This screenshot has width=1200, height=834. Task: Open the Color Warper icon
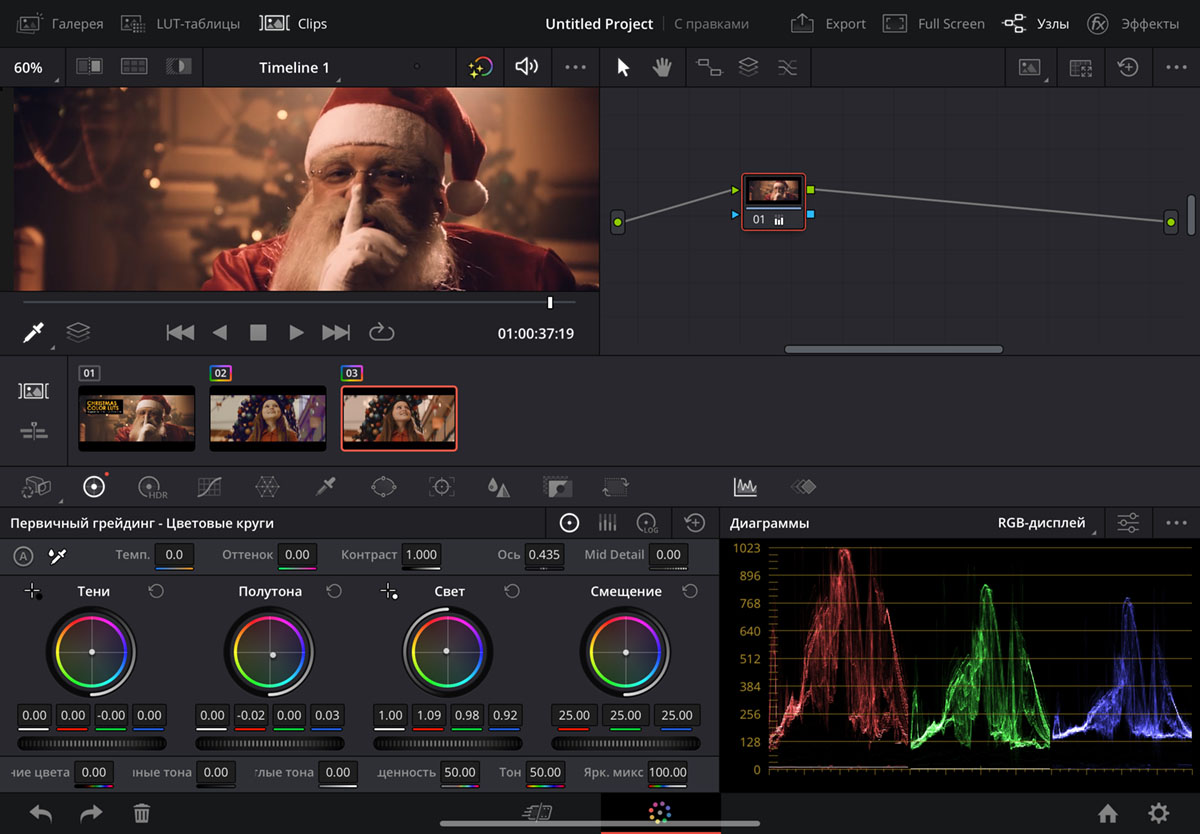(267, 487)
